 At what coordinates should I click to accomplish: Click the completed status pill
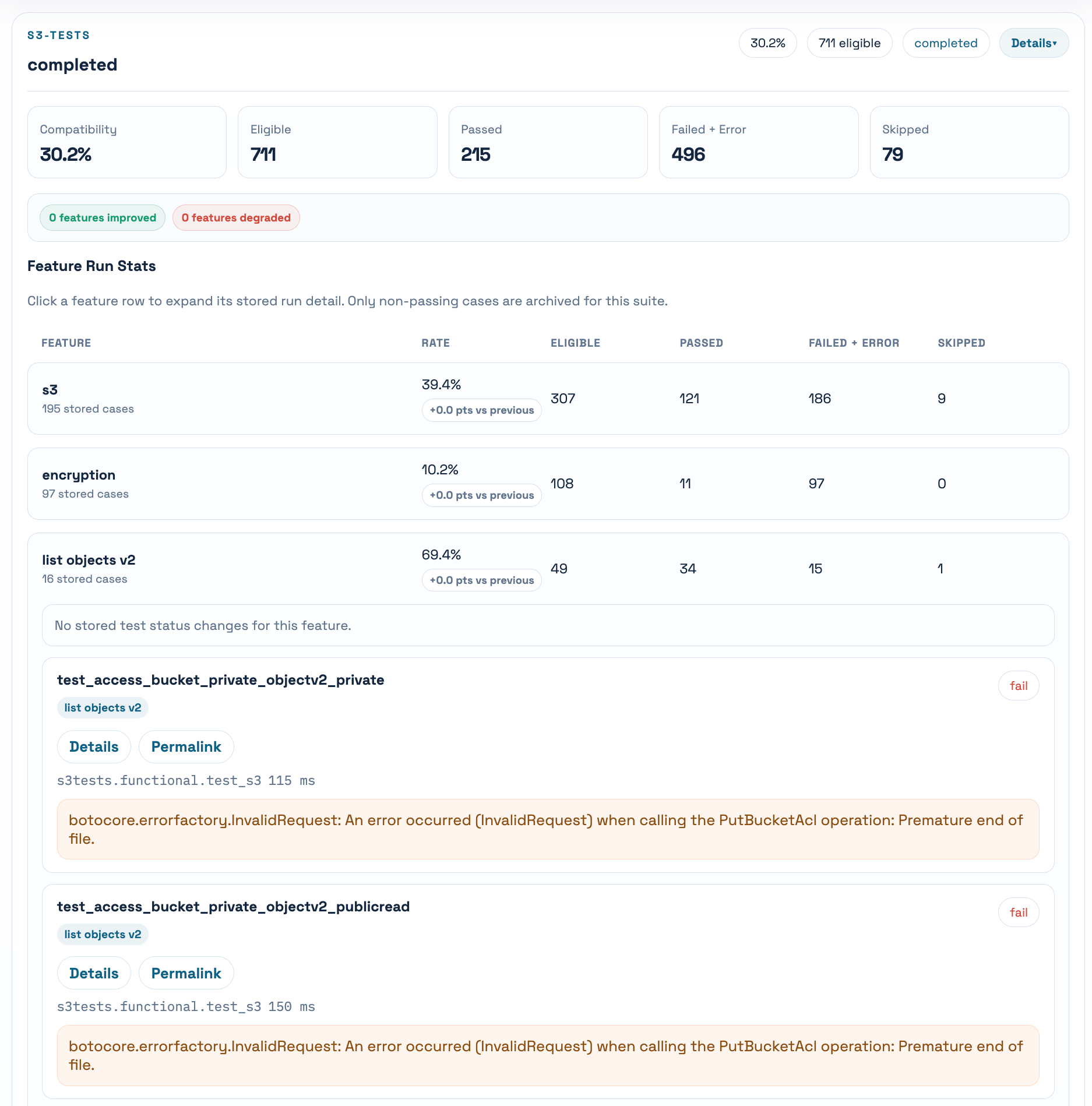(946, 43)
